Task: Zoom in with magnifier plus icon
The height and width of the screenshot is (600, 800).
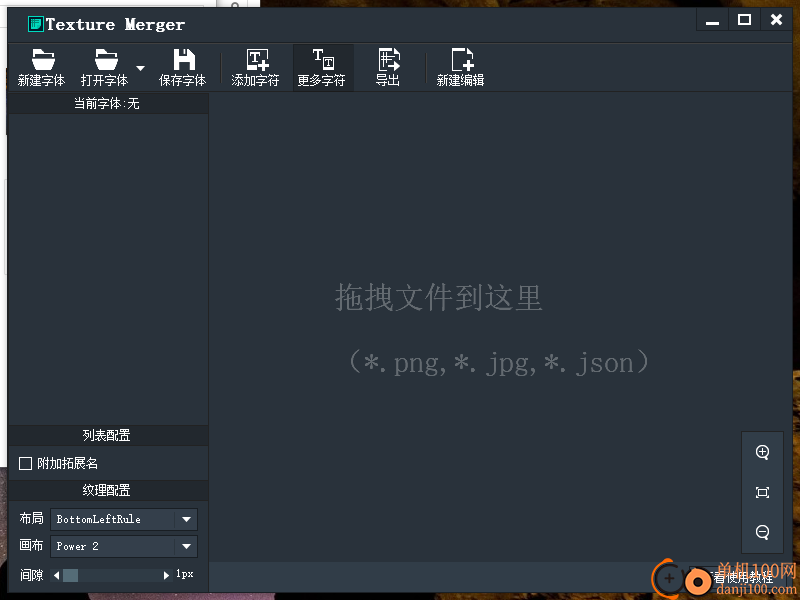Action: point(762,452)
